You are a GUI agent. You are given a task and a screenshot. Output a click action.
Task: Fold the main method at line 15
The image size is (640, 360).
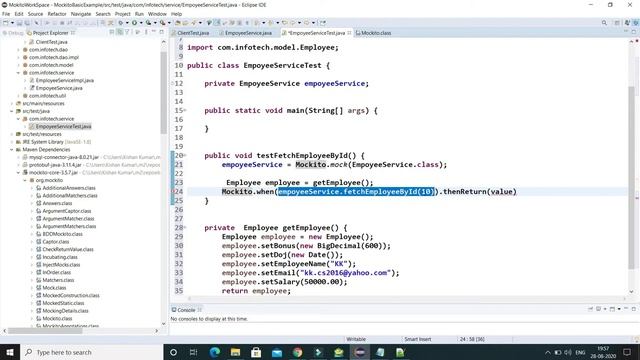pos(185,110)
